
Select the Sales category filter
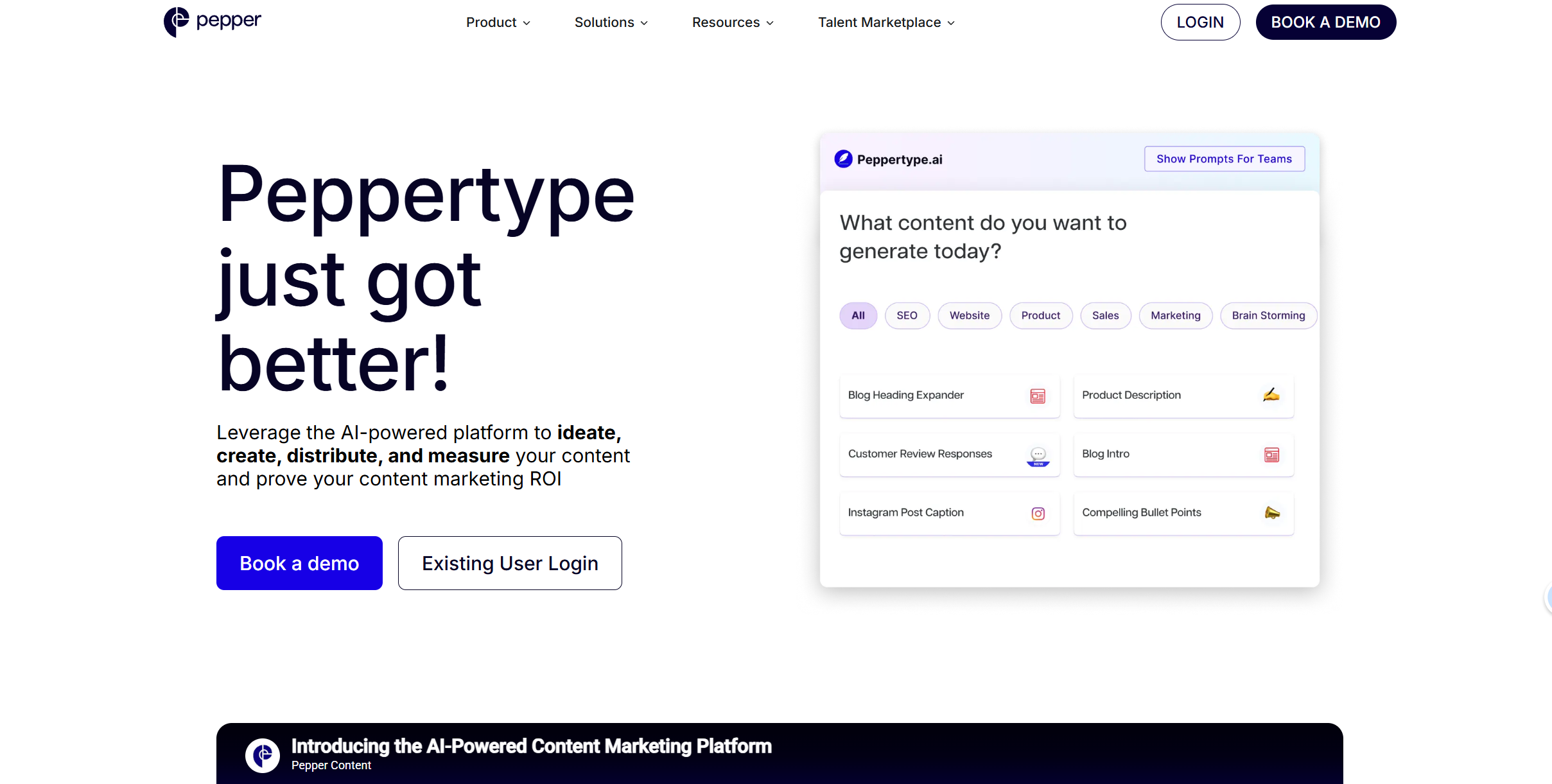coord(1106,316)
